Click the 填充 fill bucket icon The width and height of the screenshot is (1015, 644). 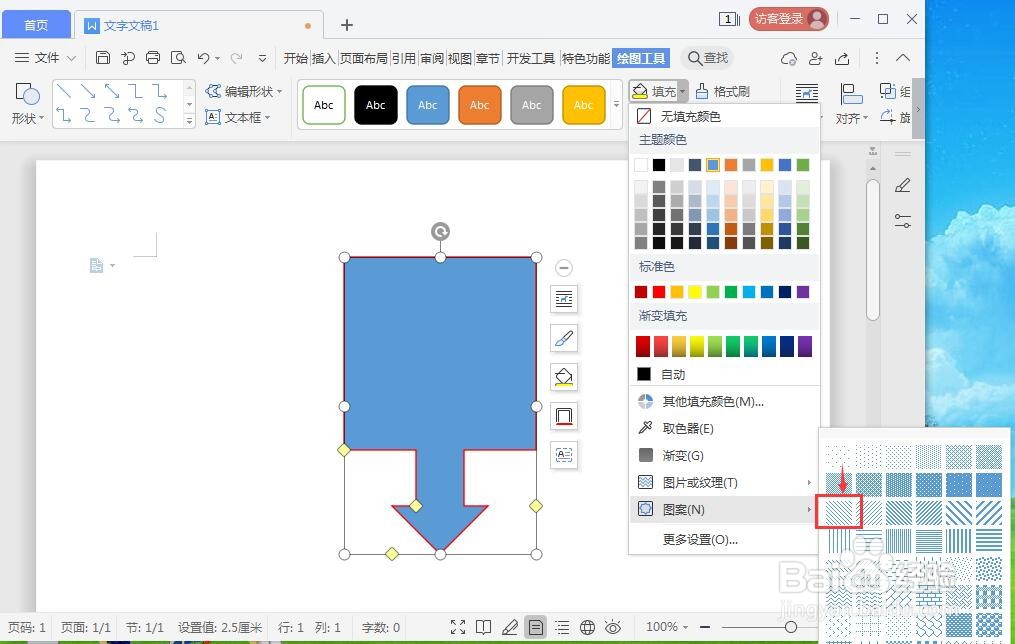640,91
